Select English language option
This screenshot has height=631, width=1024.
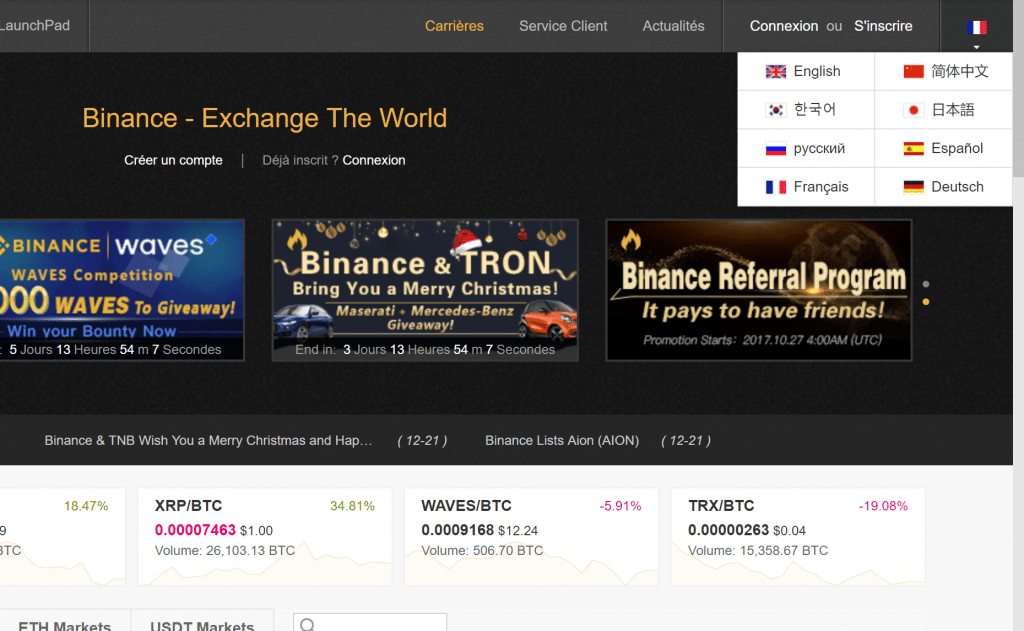(x=806, y=71)
